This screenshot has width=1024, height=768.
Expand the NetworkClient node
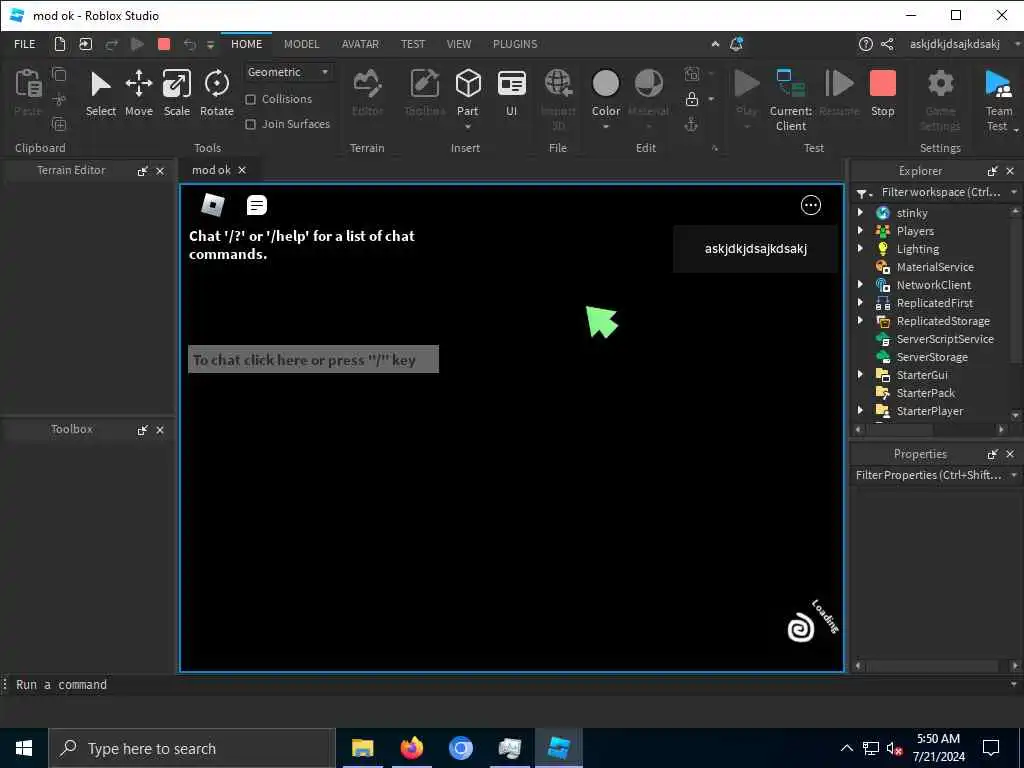(860, 284)
